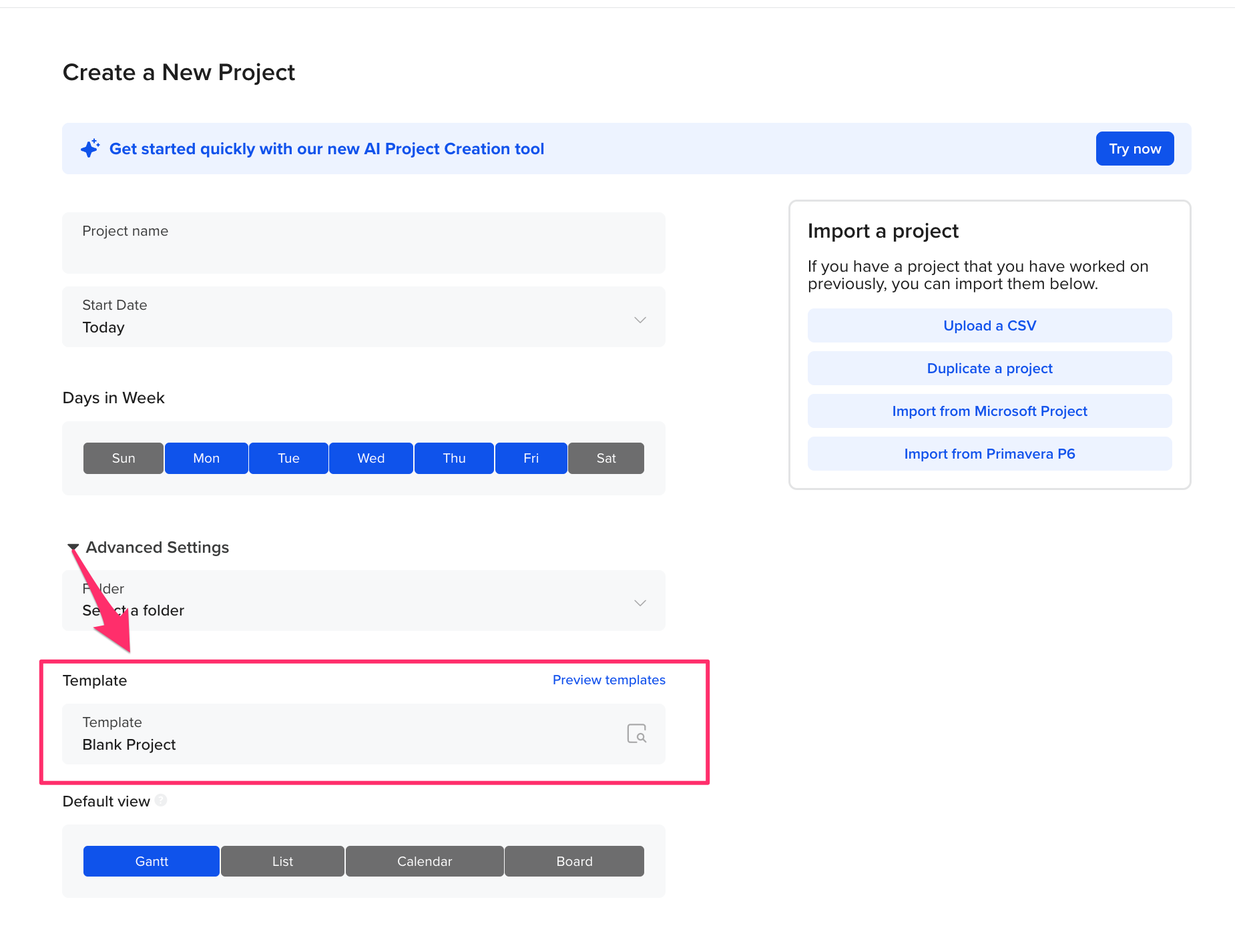This screenshot has width=1235, height=952.
Task: Open the Start Date dropdown
Action: click(364, 317)
